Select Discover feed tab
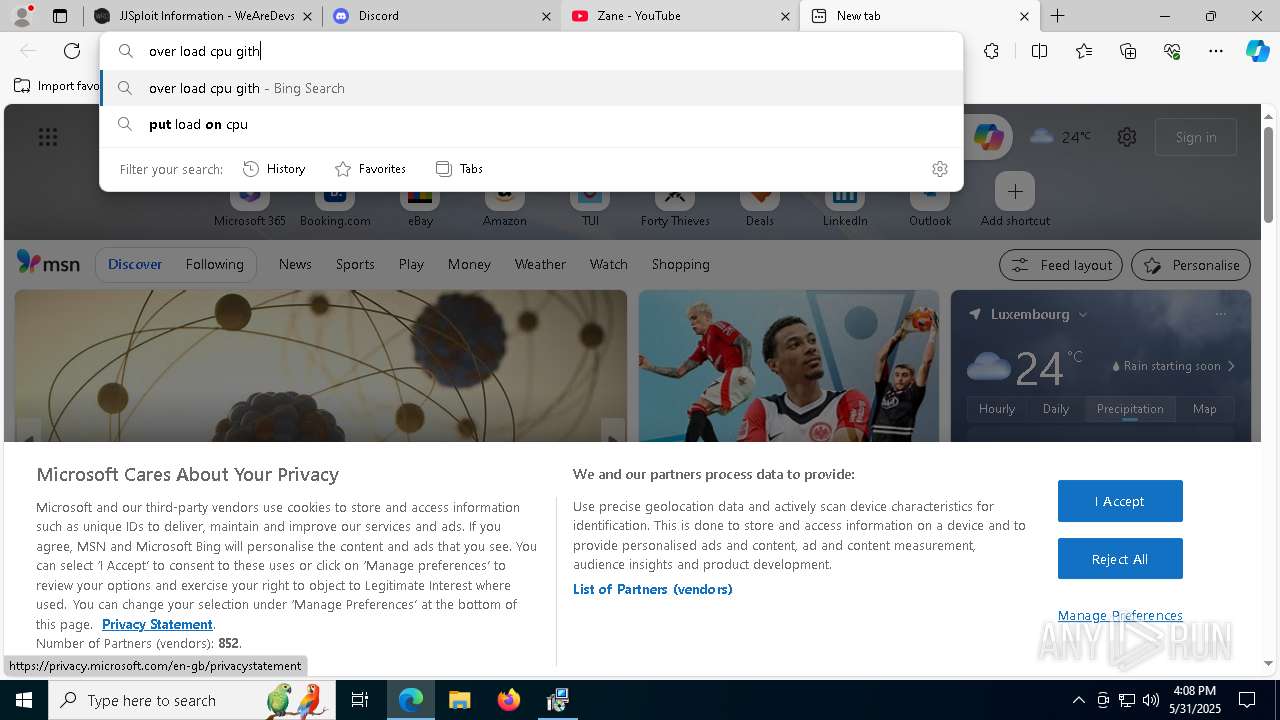The height and width of the screenshot is (720, 1280). tap(135, 264)
